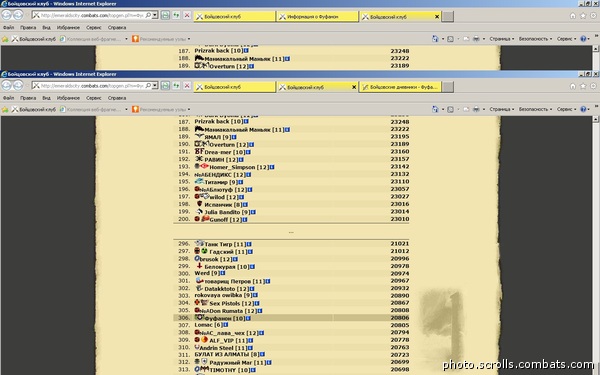This screenshot has width=600, height=375.
Task: Open player link БУЛАТ ИЗ АЛМАТЫ [8]
Action: [x=227, y=354]
